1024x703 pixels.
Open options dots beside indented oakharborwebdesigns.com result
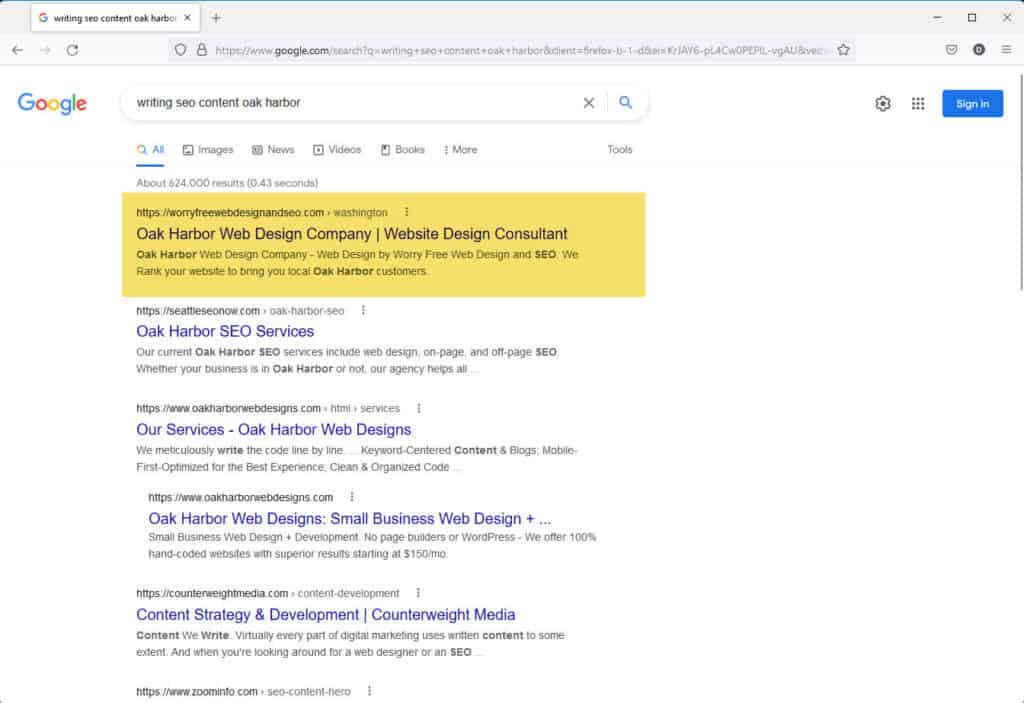click(352, 497)
